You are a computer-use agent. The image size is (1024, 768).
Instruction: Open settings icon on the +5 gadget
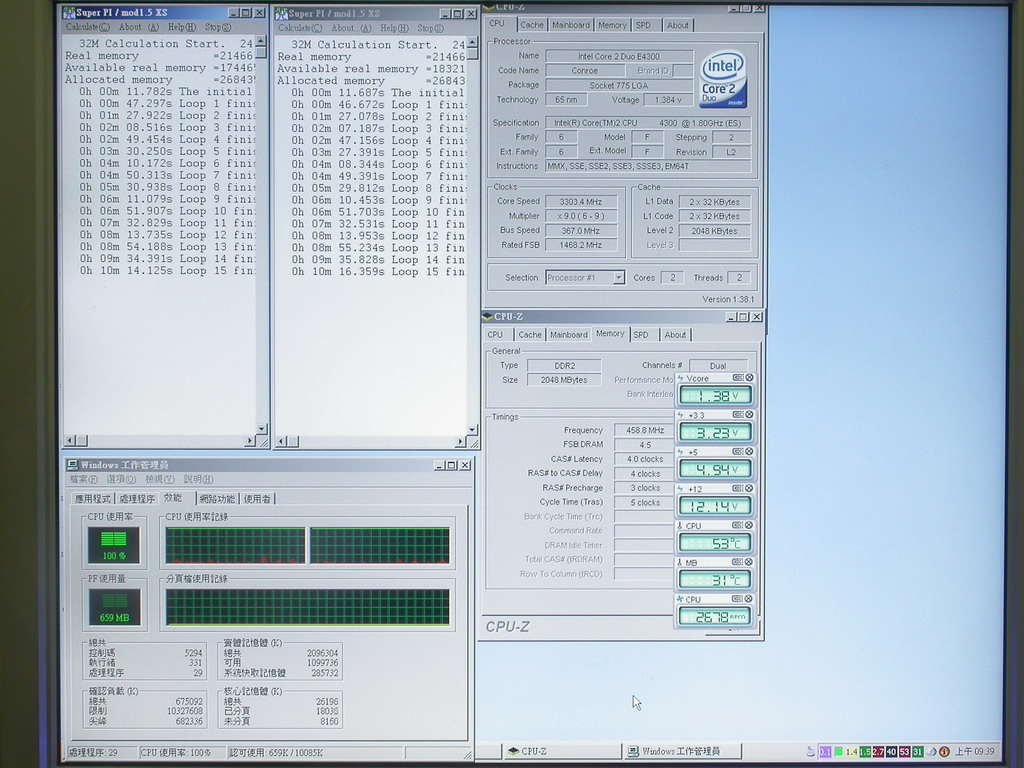[x=738, y=451]
